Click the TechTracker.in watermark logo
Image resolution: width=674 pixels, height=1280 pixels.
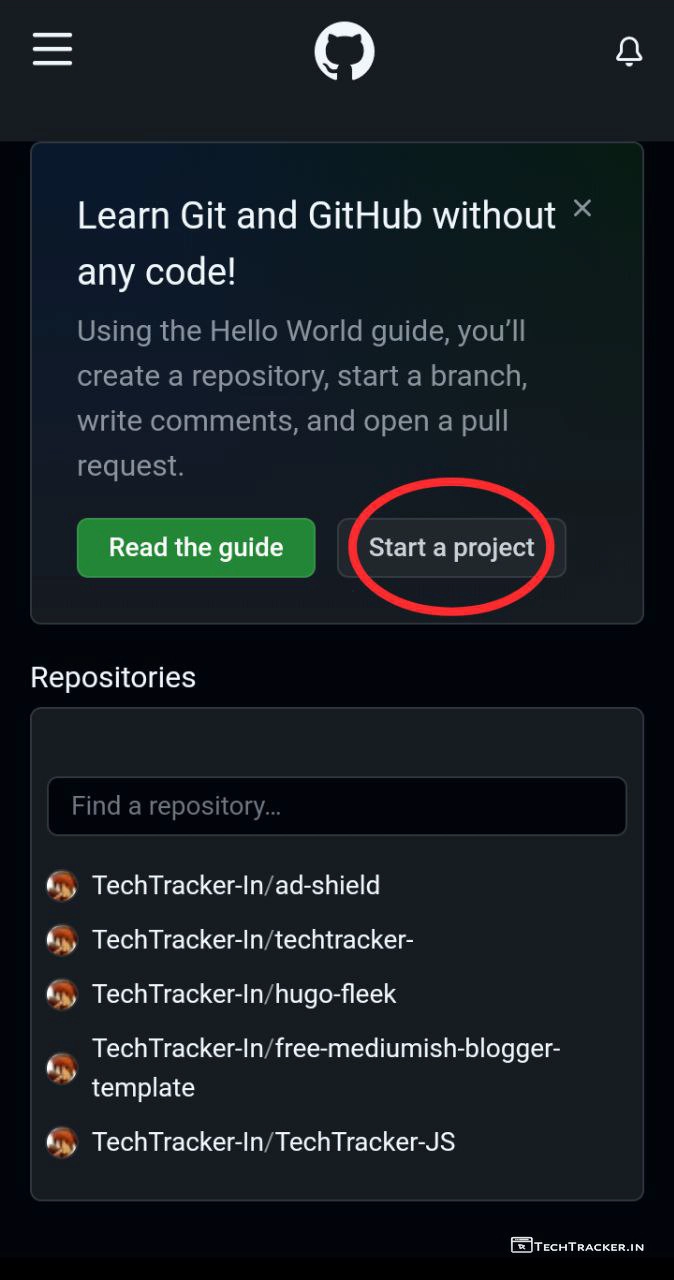577,1246
